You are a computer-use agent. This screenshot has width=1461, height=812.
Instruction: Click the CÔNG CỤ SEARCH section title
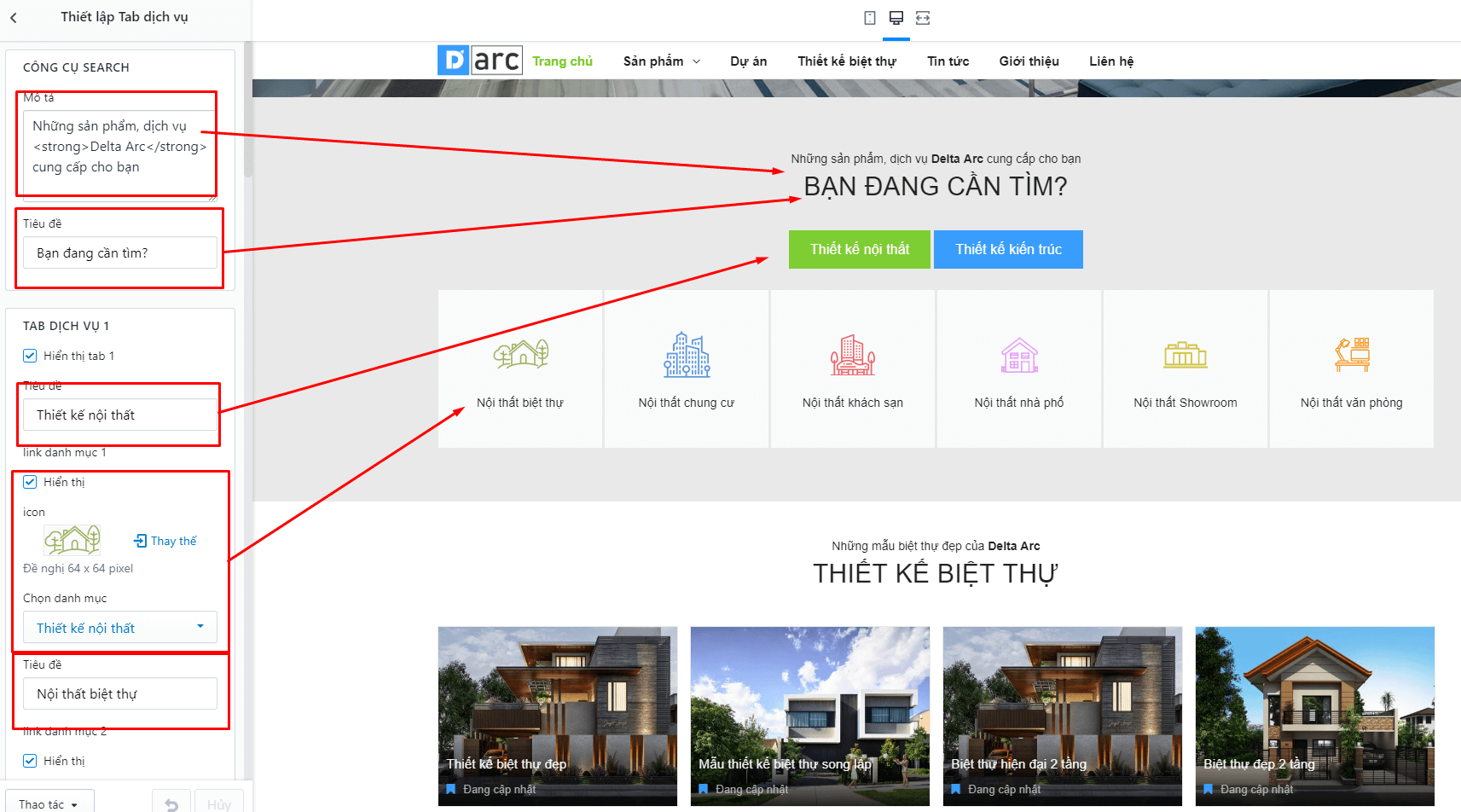coord(76,67)
